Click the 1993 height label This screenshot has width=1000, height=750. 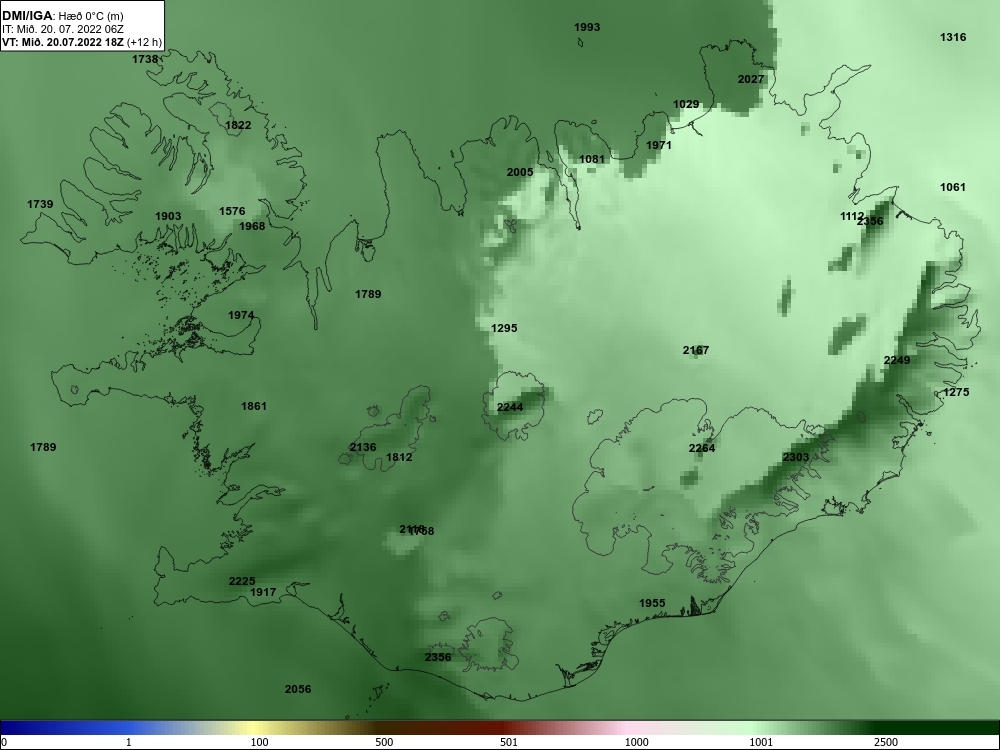(x=587, y=27)
